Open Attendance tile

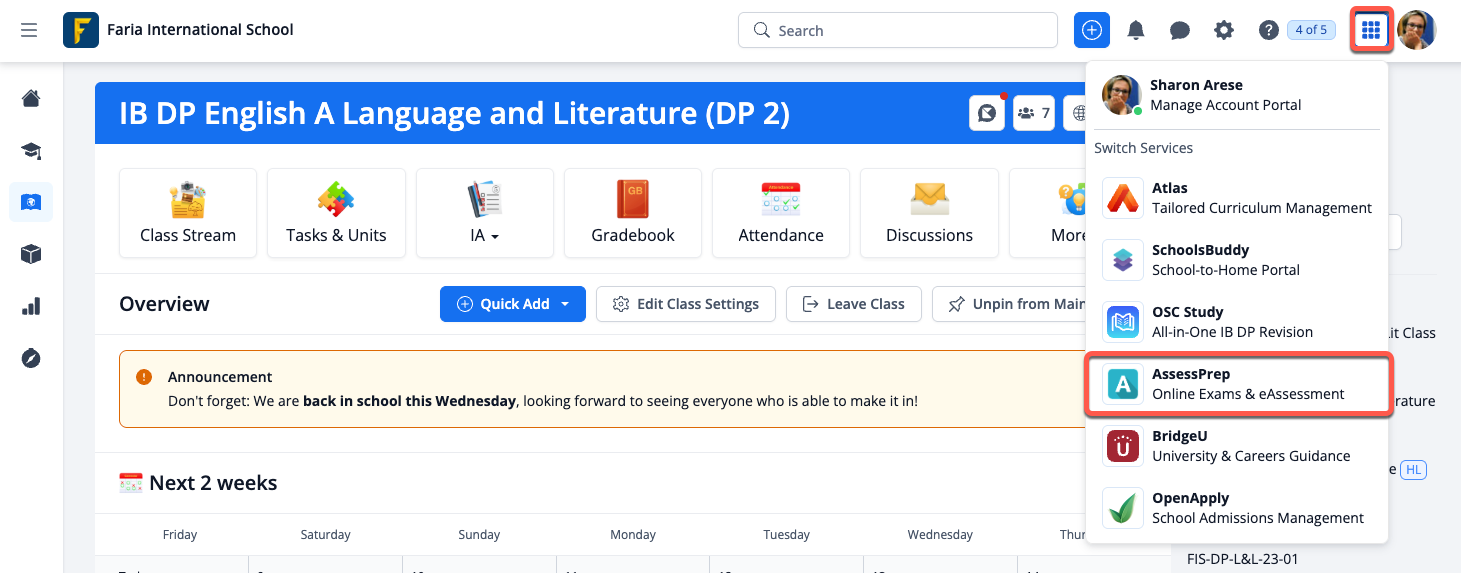pos(781,213)
